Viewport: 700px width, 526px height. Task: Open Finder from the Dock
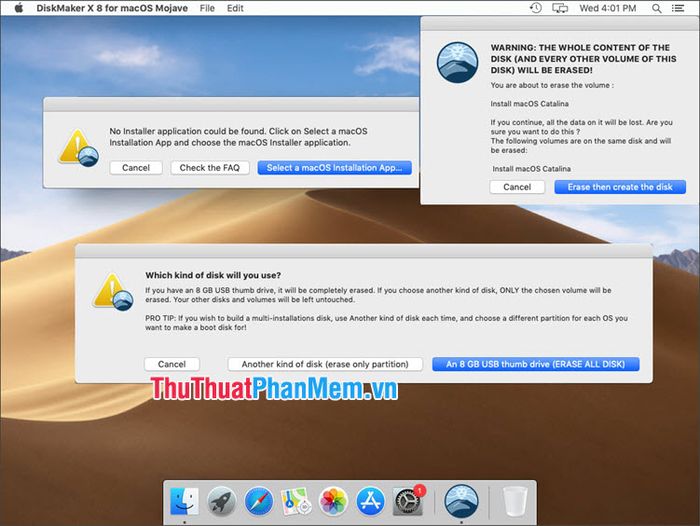[184, 501]
